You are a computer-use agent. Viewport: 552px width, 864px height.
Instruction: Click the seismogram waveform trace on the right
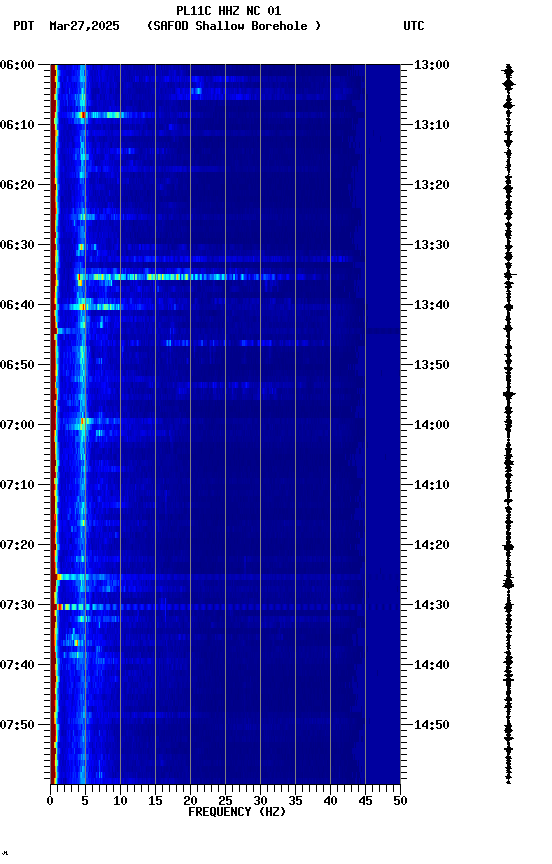pos(508,423)
